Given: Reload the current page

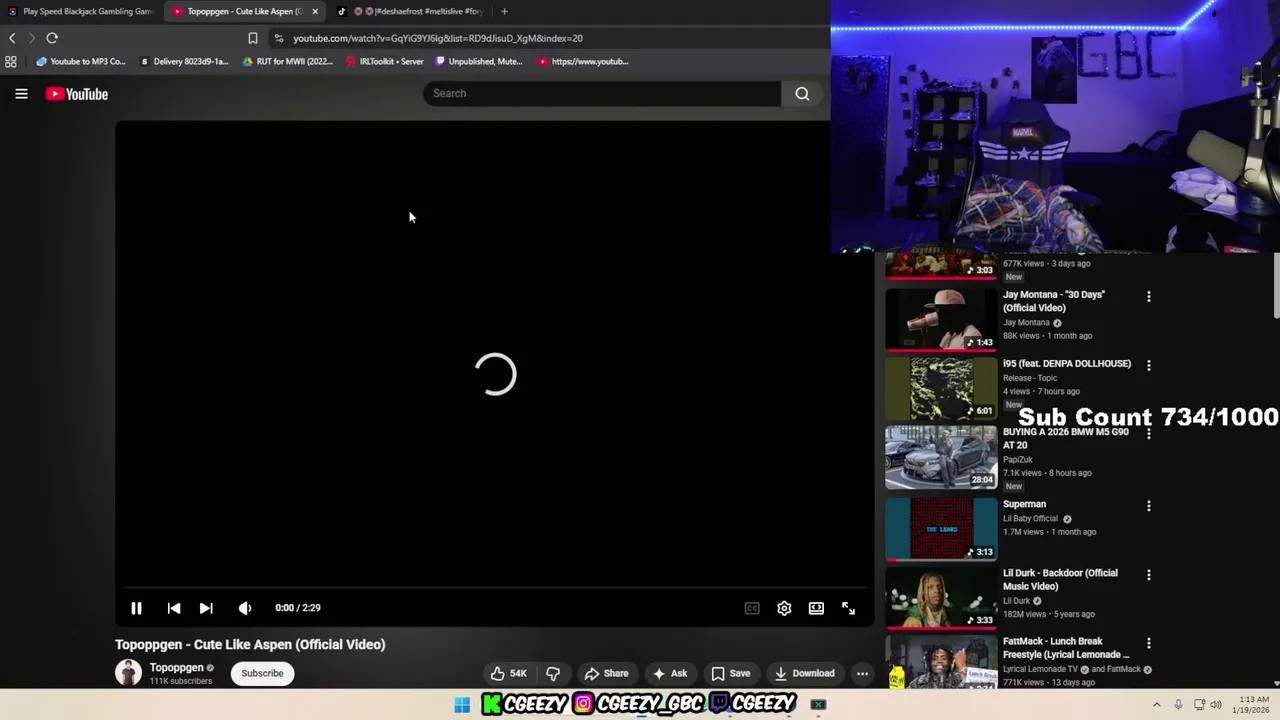Looking at the screenshot, I should tap(52, 38).
